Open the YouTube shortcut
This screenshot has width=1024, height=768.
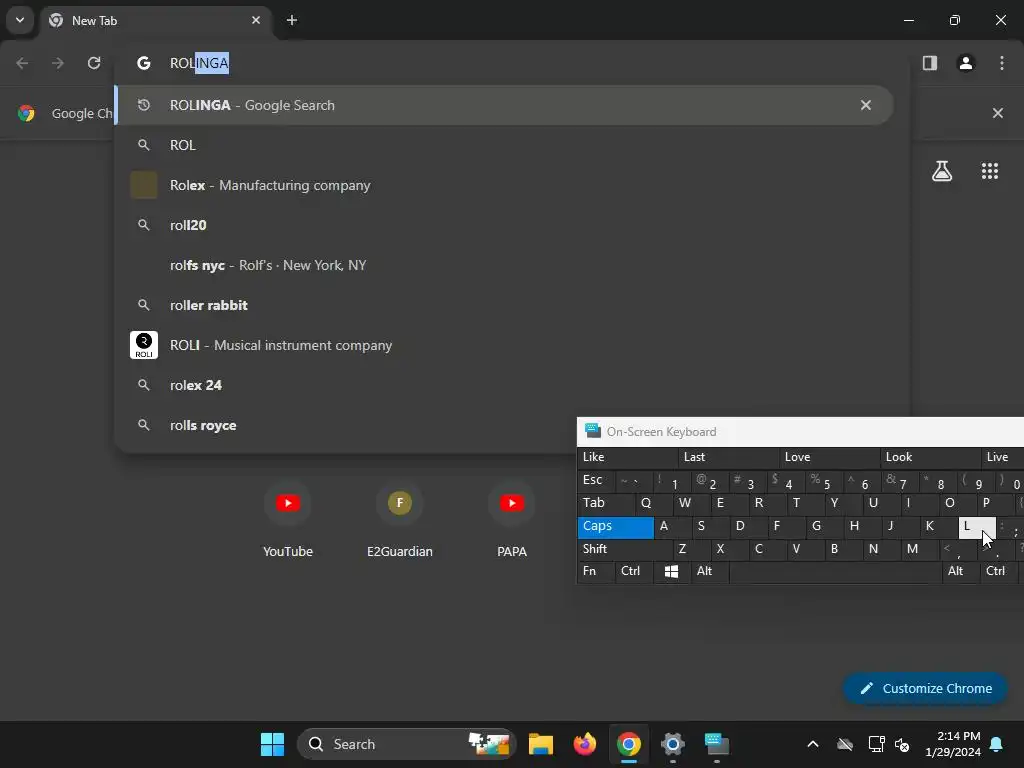tap(288, 520)
